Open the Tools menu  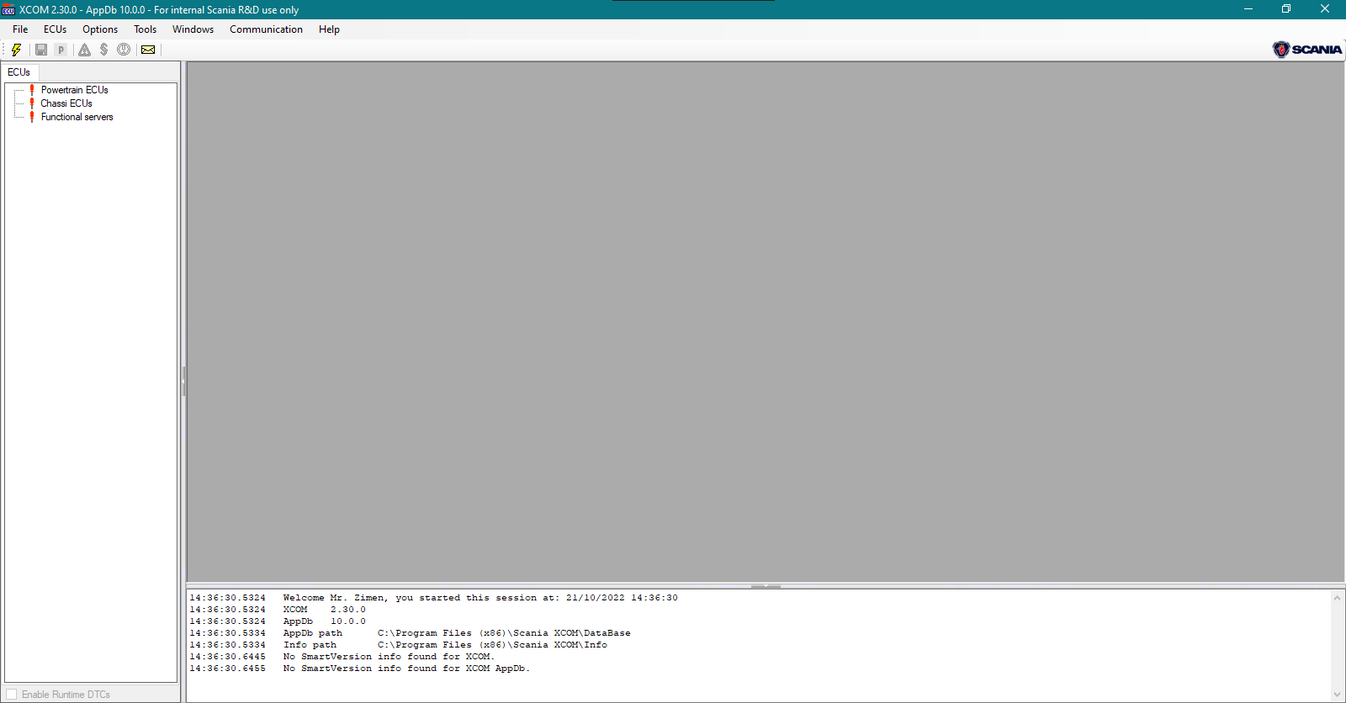pyautogui.click(x=145, y=29)
